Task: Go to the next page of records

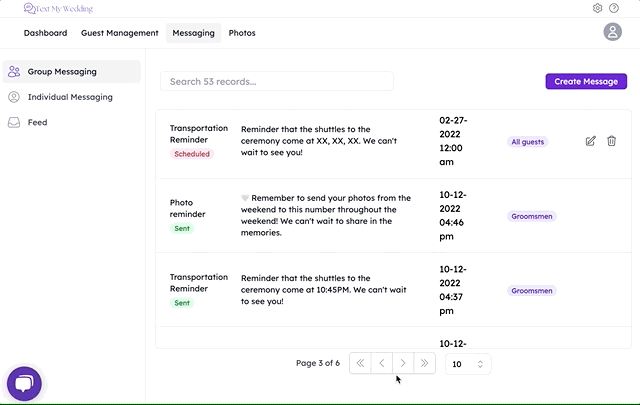Action: point(403,364)
